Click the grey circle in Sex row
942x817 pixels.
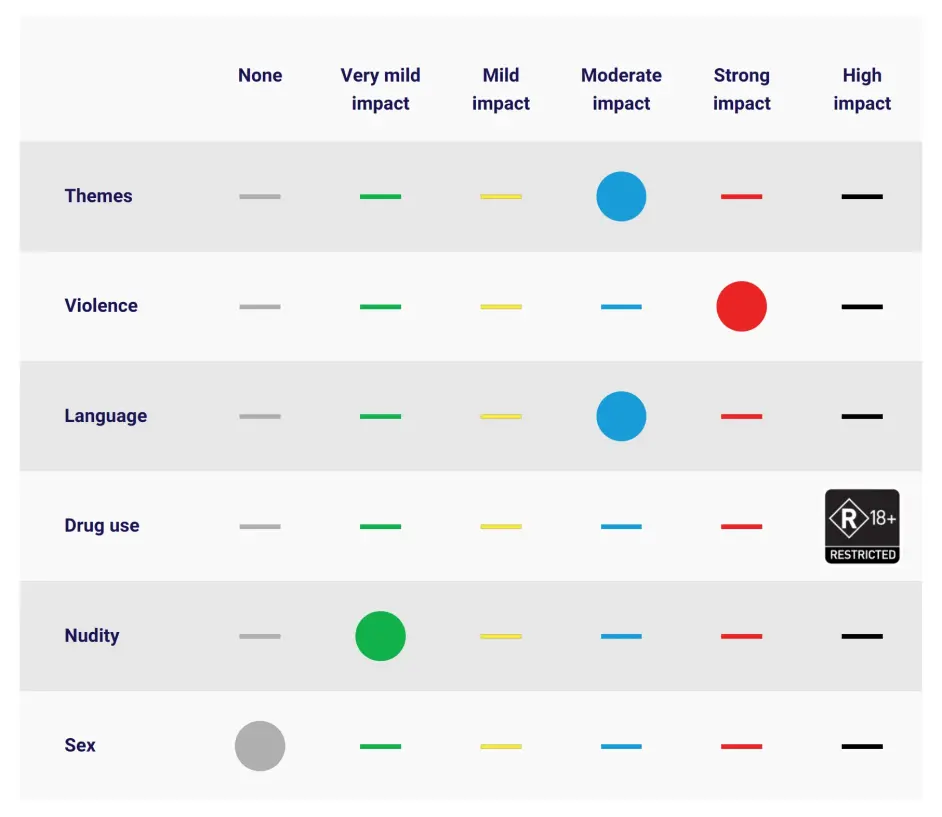[260, 746]
